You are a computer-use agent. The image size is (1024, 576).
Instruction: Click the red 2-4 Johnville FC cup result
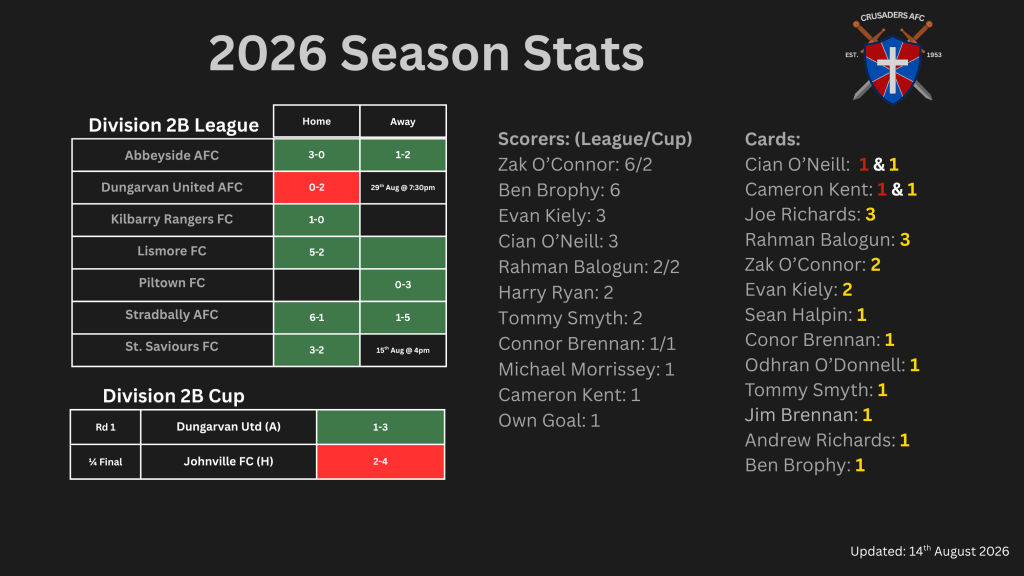click(x=381, y=462)
